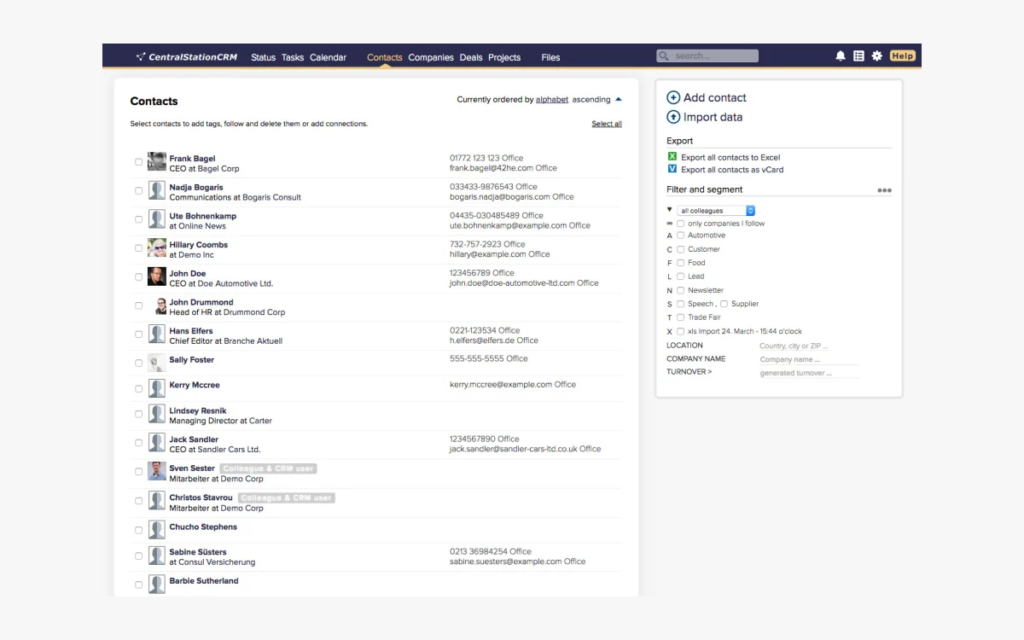Go to the Deals section

[x=471, y=57]
